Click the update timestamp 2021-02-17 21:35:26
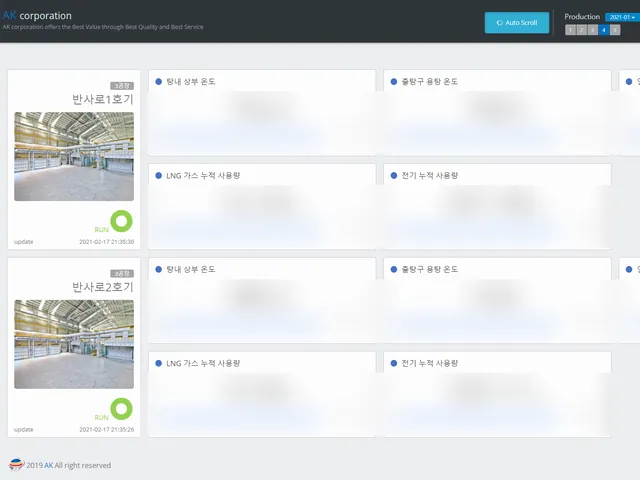This screenshot has height=480, width=640. pos(107,429)
